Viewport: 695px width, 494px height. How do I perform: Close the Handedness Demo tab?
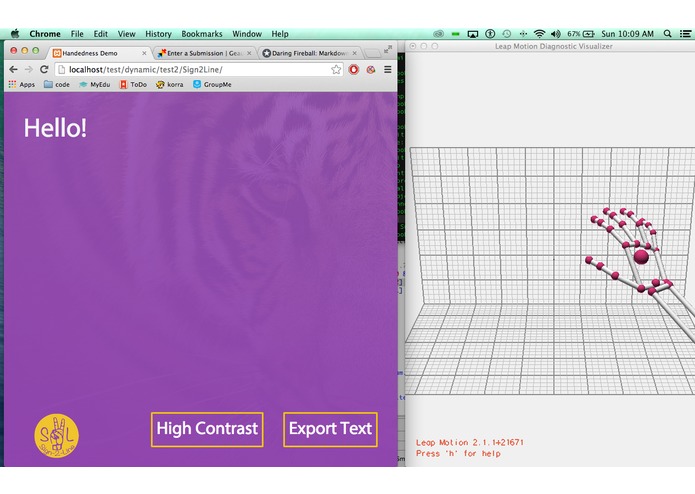point(144,53)
